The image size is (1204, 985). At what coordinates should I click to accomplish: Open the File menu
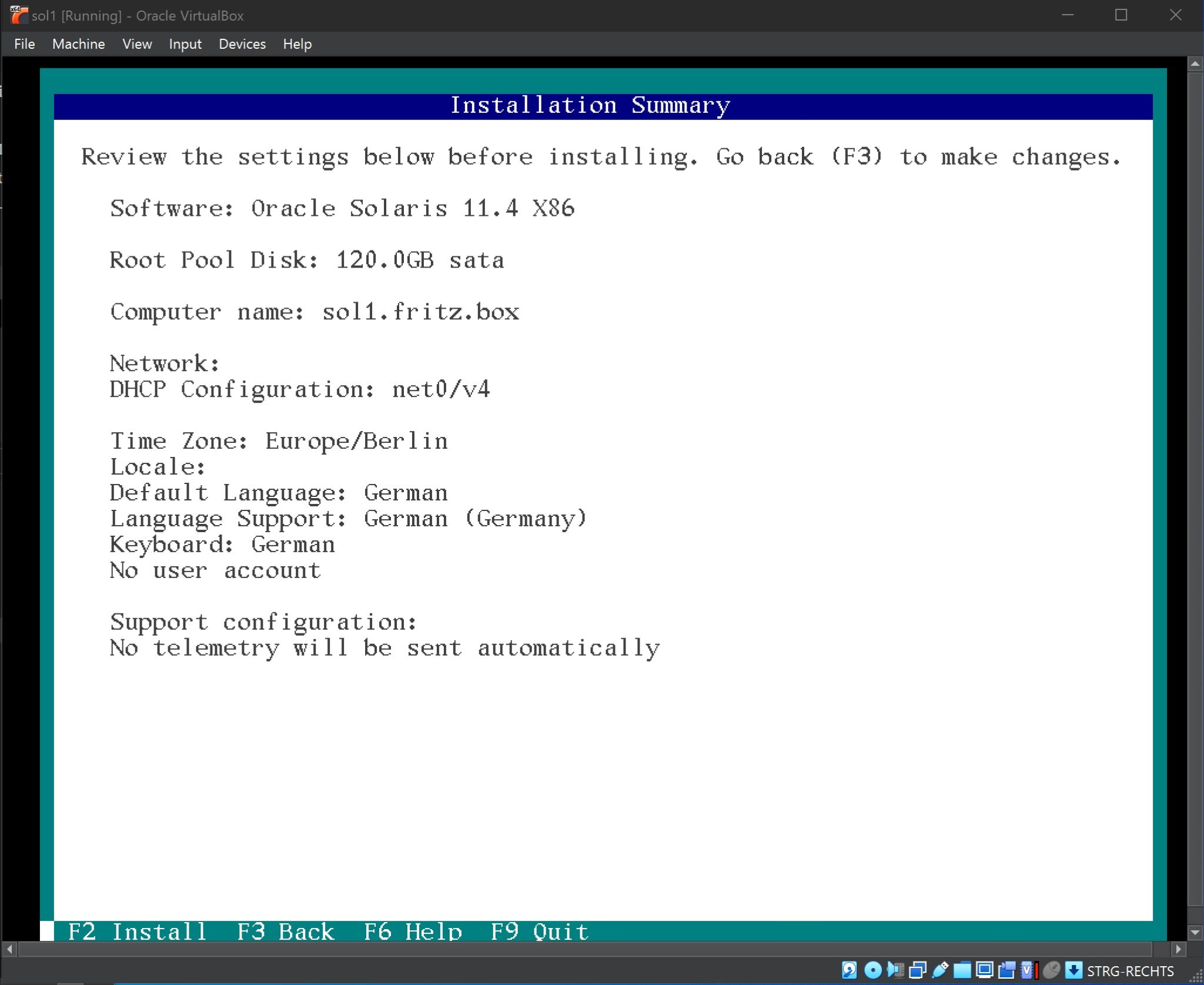pyautogui.click(x=24, y=44)
